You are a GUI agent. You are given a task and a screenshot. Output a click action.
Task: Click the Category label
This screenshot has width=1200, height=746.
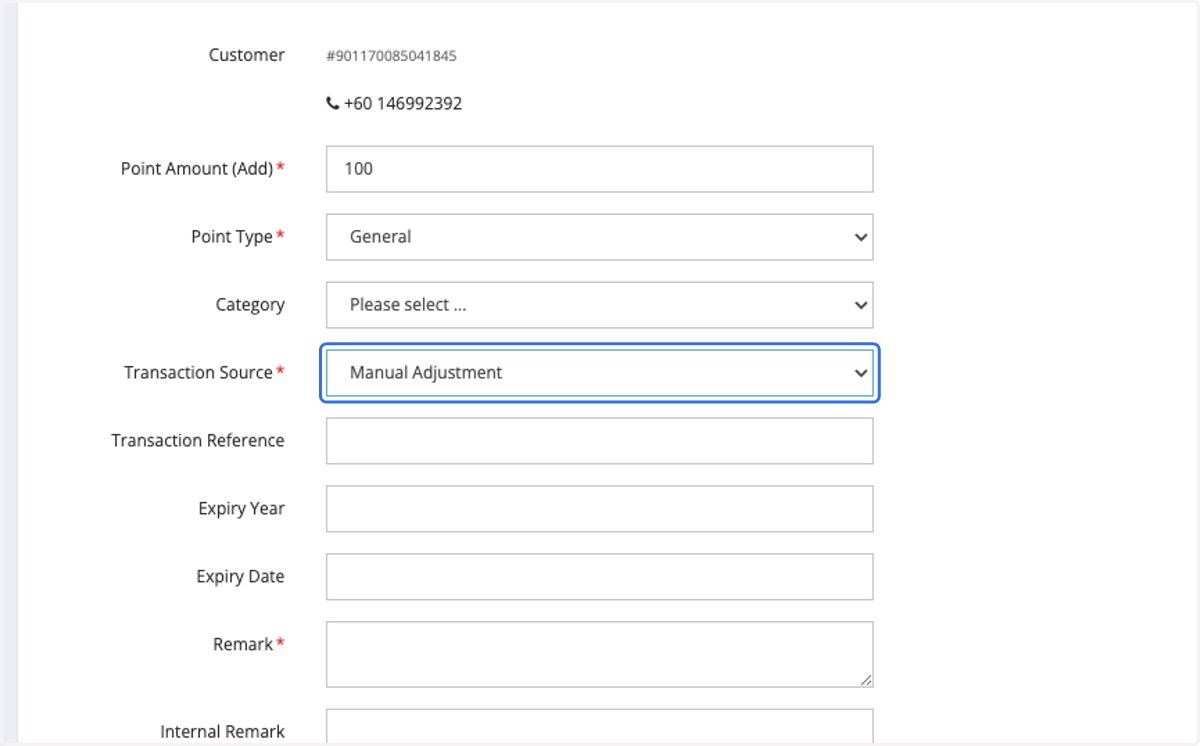(x=250, y=305)
